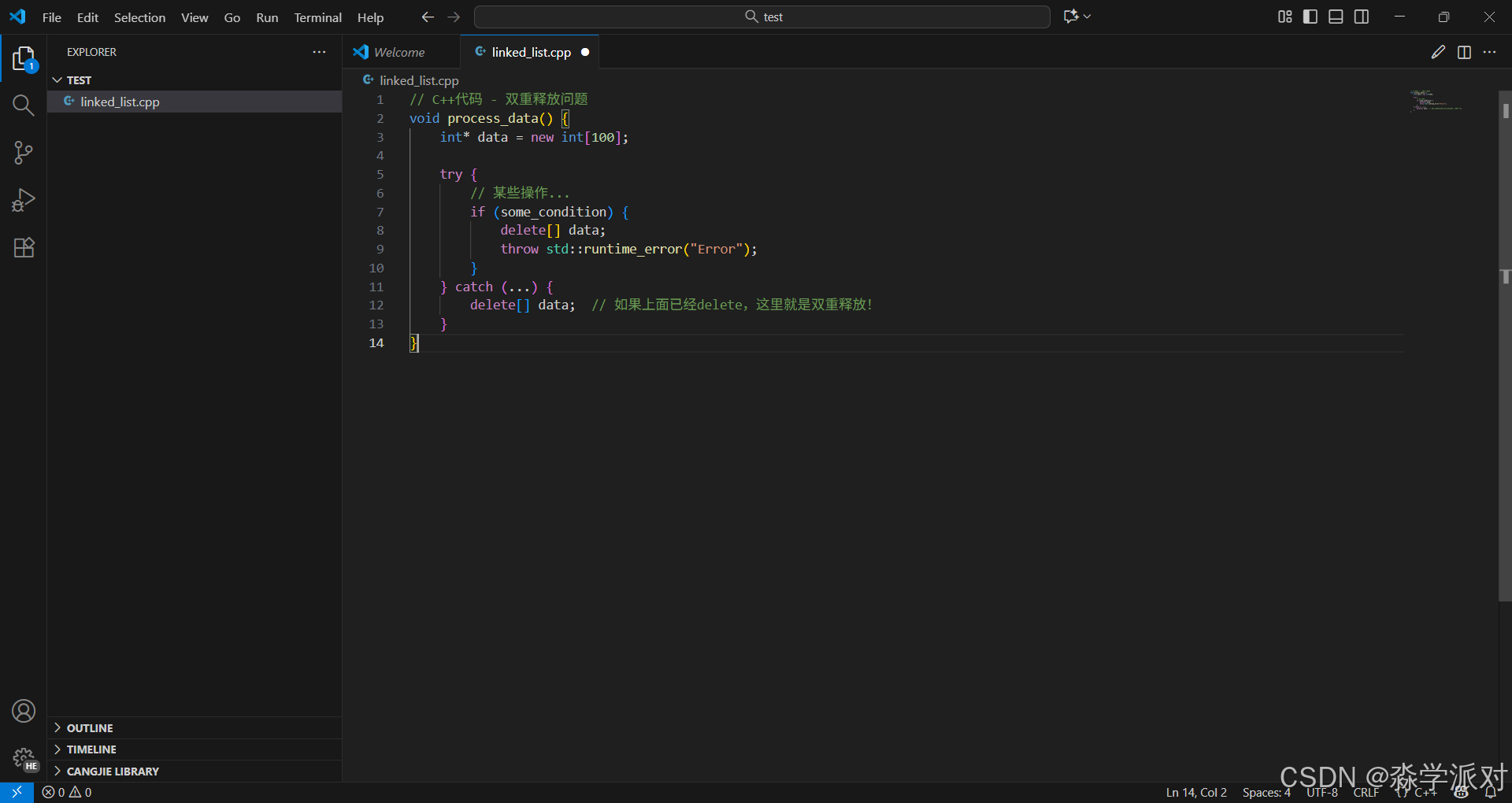Click the command center search box
This screenshot has width=1512, height=803.
click(x=762, y=17)
